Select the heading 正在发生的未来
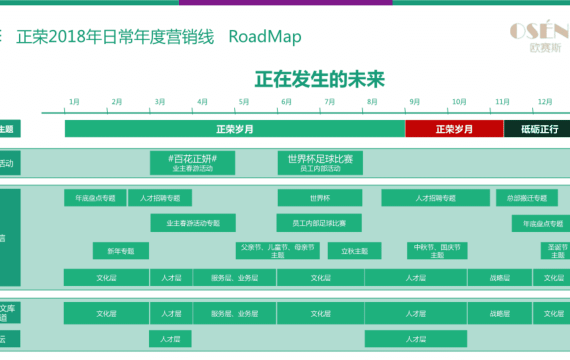This screenshot has height=360, width=570. (x=320, y=79)
